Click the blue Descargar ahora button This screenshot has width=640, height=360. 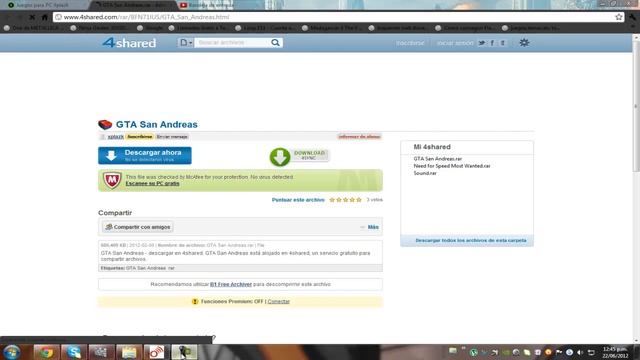(x=144, y=156)
